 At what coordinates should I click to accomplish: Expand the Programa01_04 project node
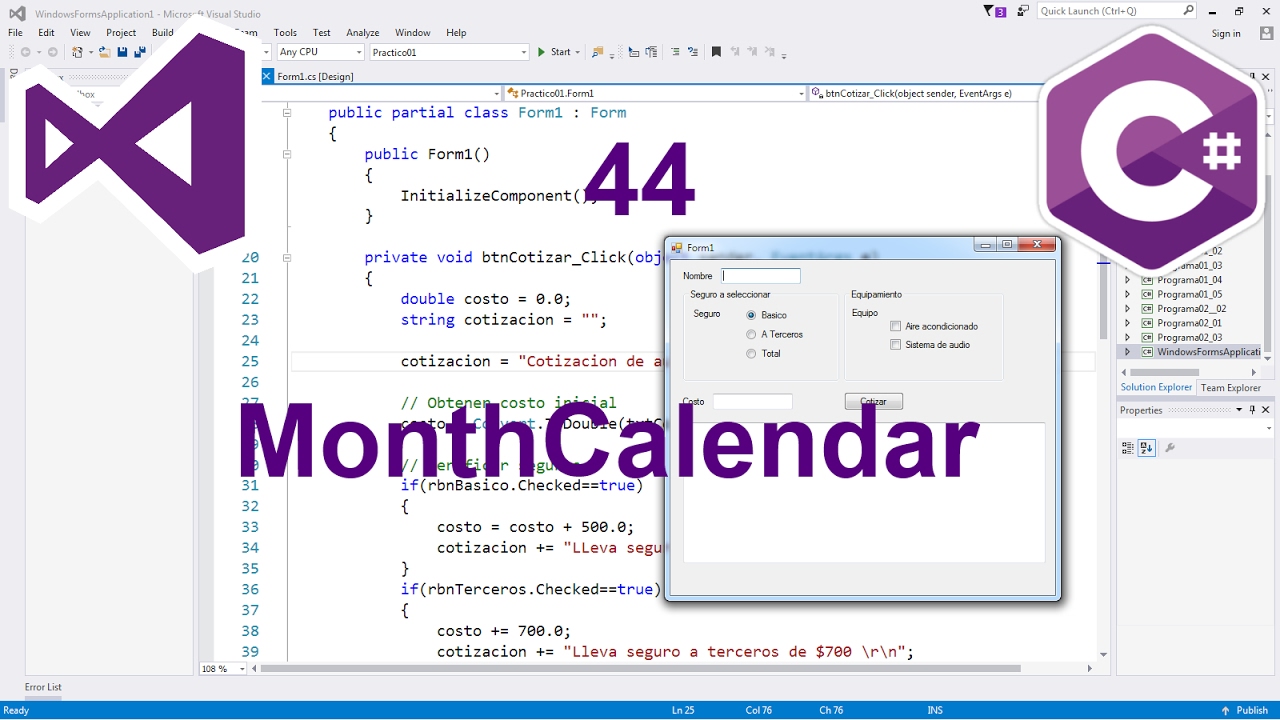pyautogui.click(x=1128, y=280)
